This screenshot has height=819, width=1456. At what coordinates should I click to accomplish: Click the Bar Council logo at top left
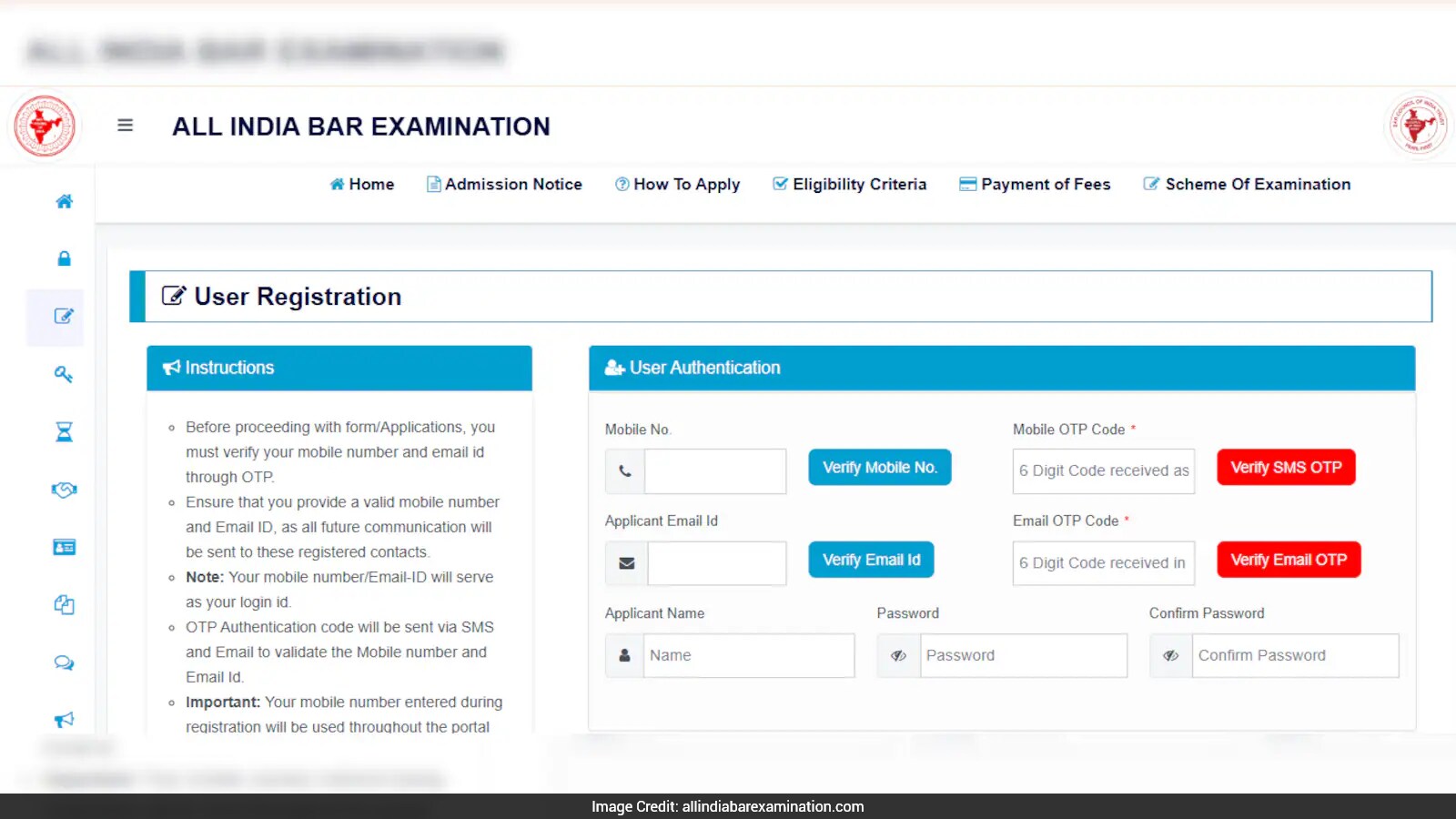(45, 126)
